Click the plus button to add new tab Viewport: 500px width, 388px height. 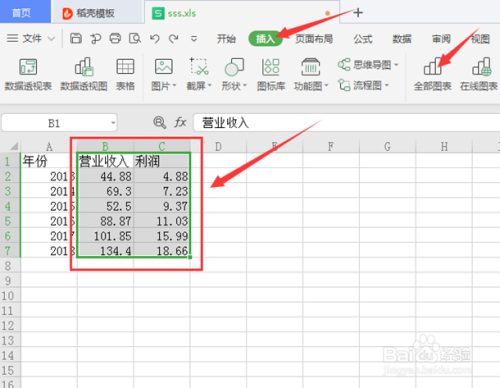(358, 13)
